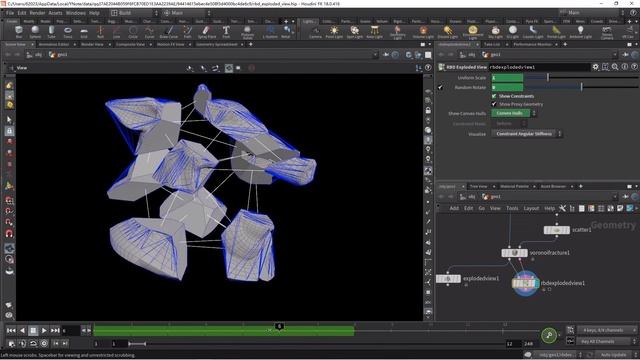
Task: Click the timeline current frame marker
Action: click(x=279, y=327)
